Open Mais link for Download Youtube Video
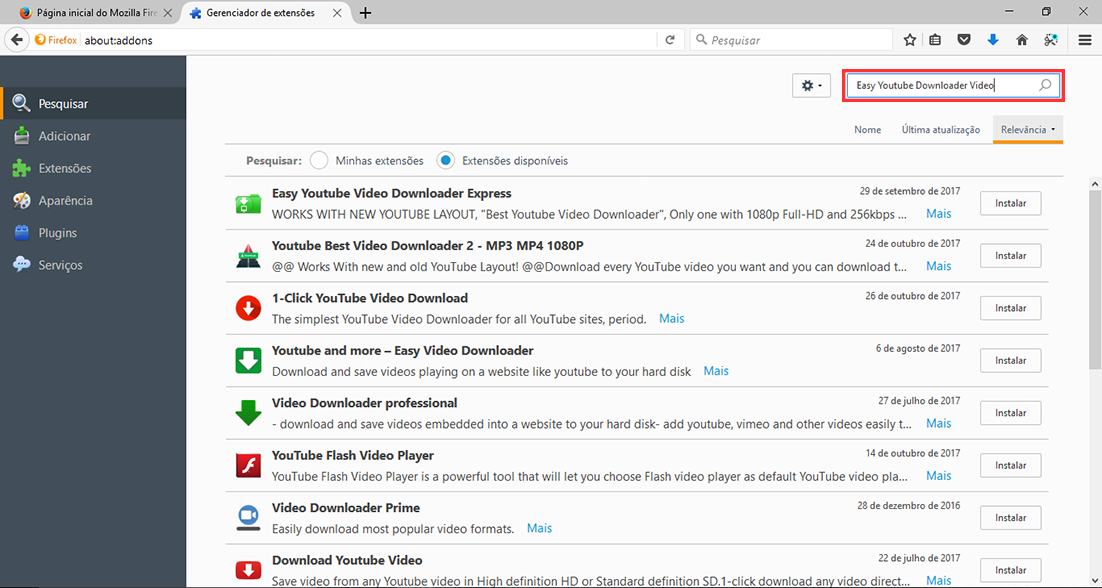Screen dimensions: 1102x588 (938, 580)
